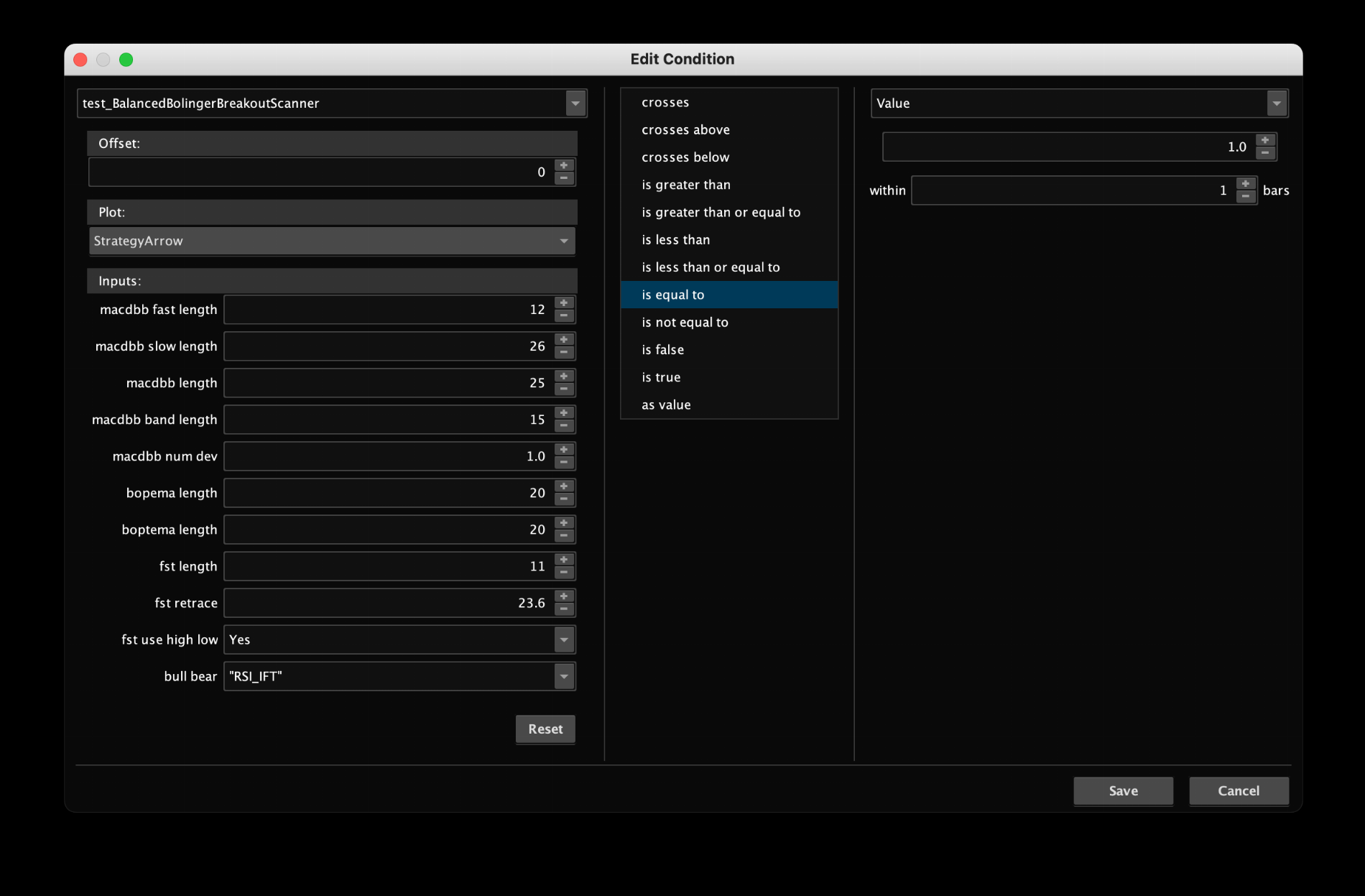The image size is (1365, 896).
Task: Decrease fst retrace with minus
Action: pos(564,609)
